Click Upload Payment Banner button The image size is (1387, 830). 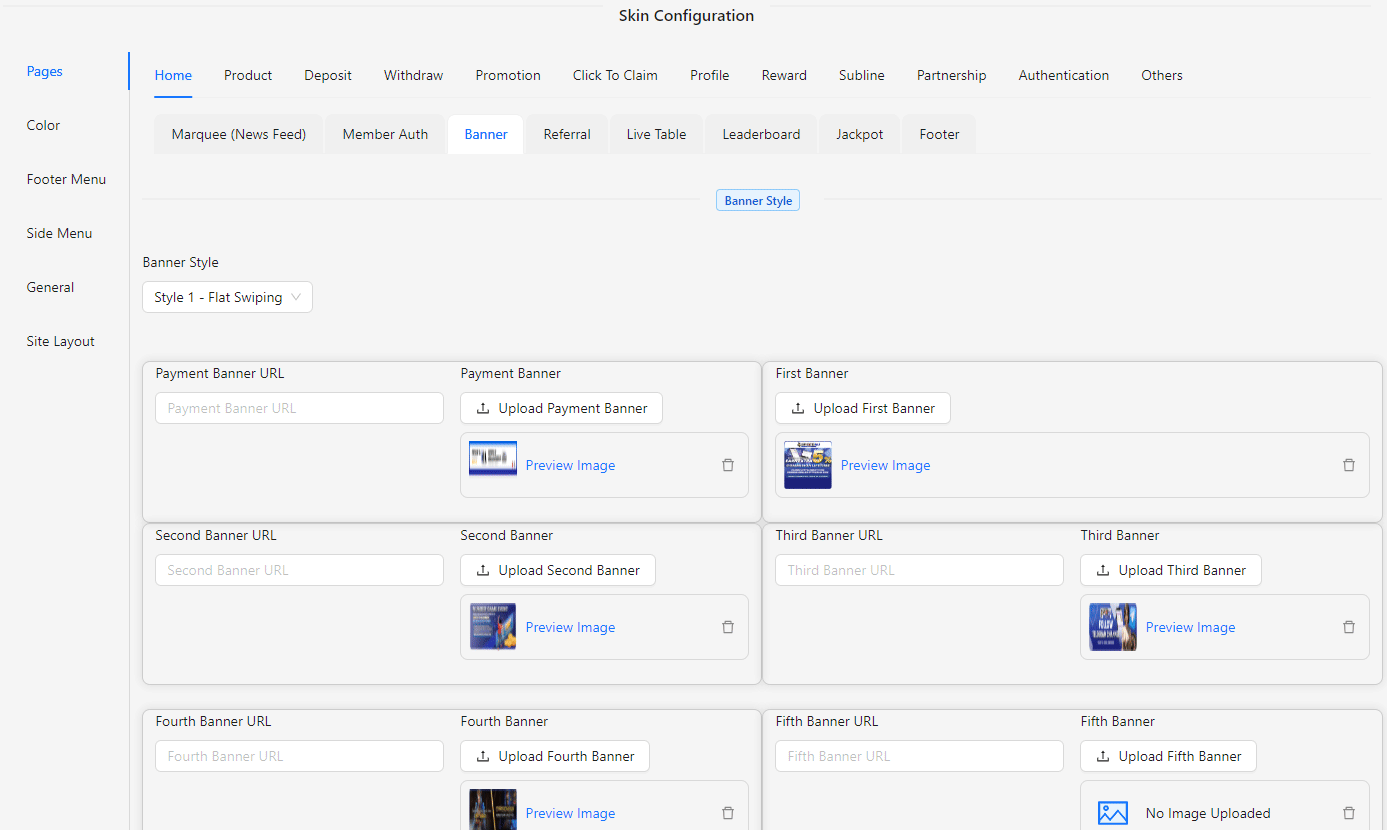(561, 408)
